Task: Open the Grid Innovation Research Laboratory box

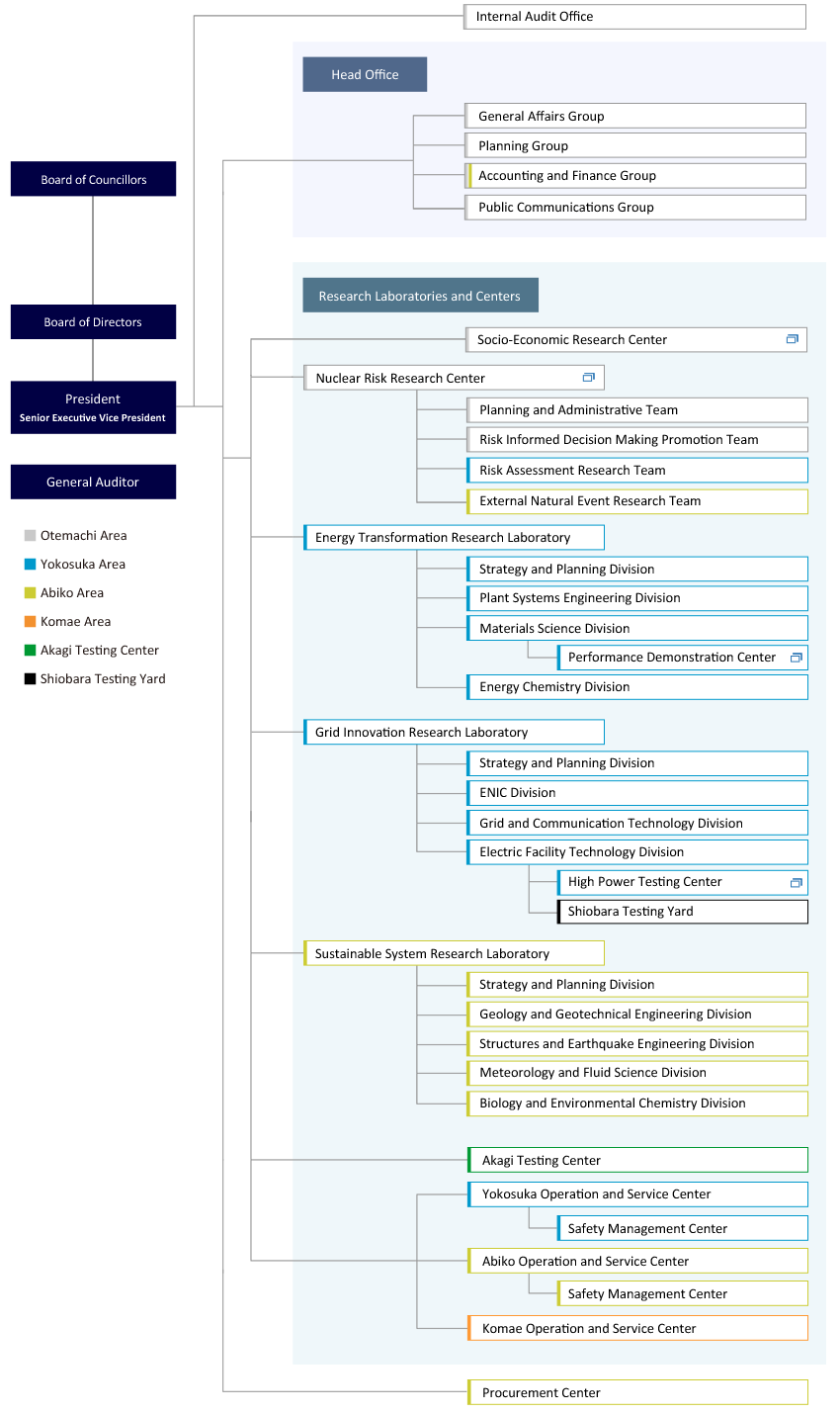Action: 454,732
